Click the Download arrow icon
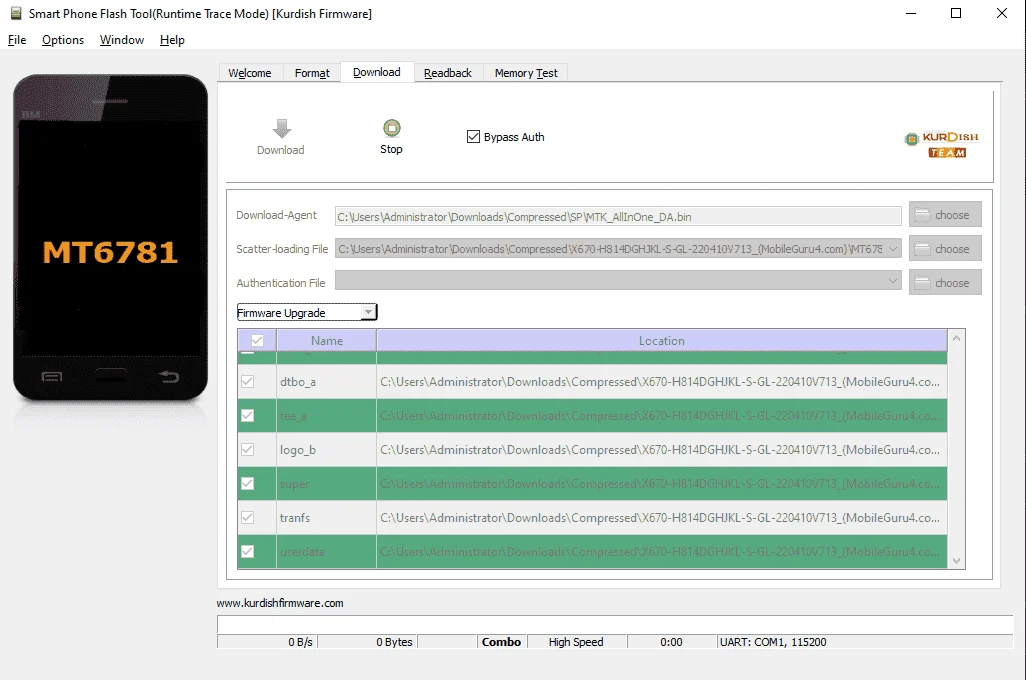1026x680 pixels. tap(281, 128)
